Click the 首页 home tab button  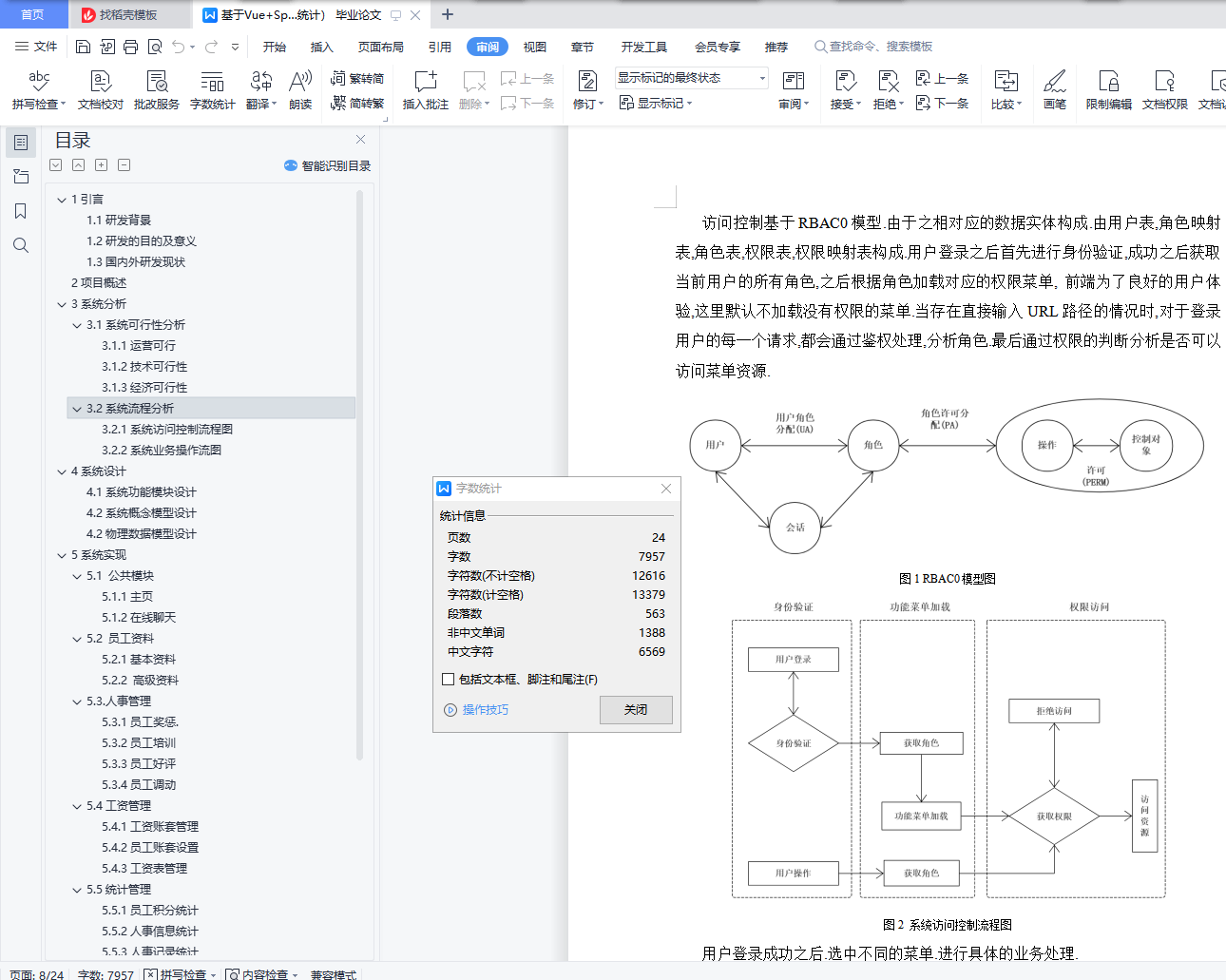click(x=33, y=14)
